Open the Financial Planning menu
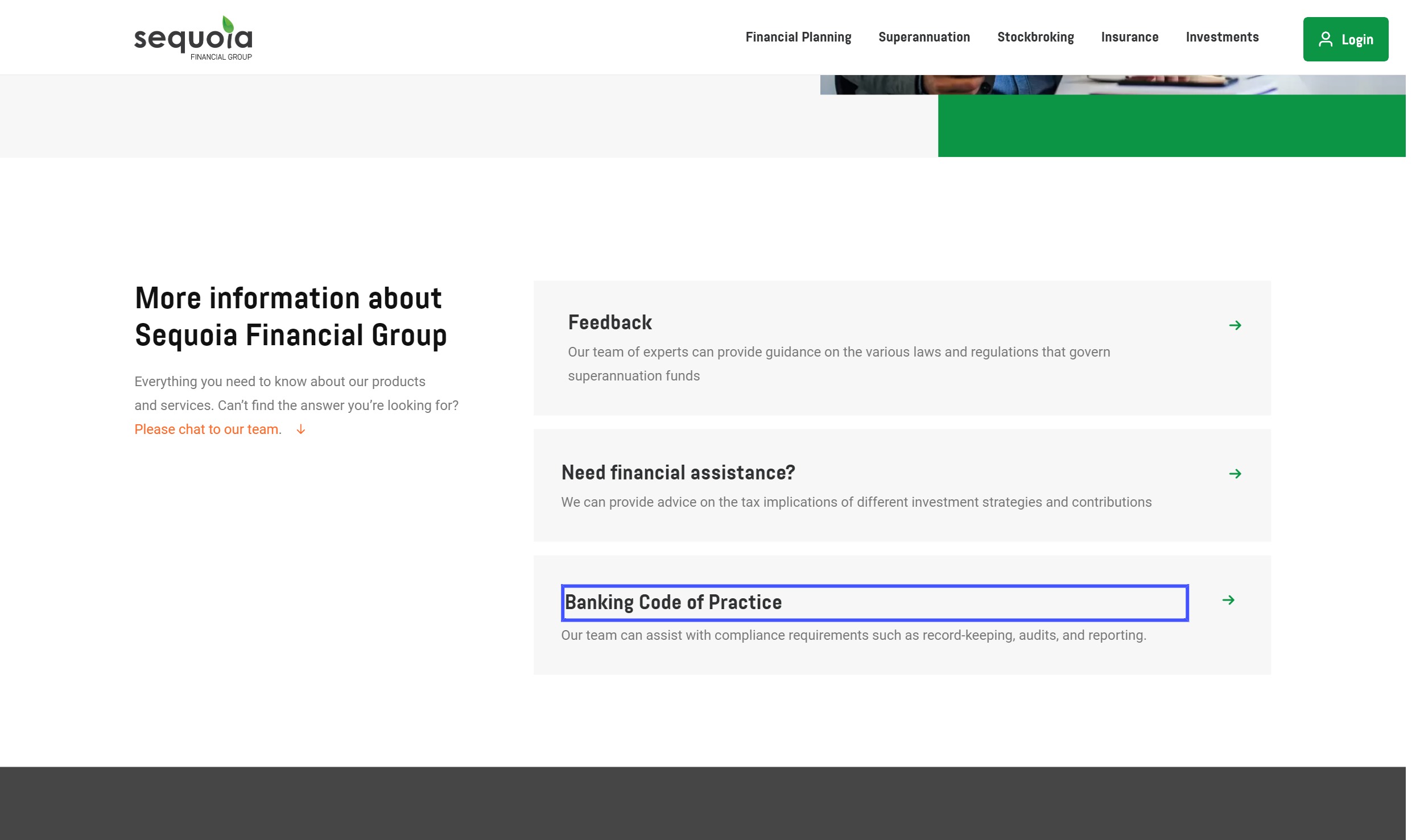This screenshot has height=840, width=1420. pos(798,38)
